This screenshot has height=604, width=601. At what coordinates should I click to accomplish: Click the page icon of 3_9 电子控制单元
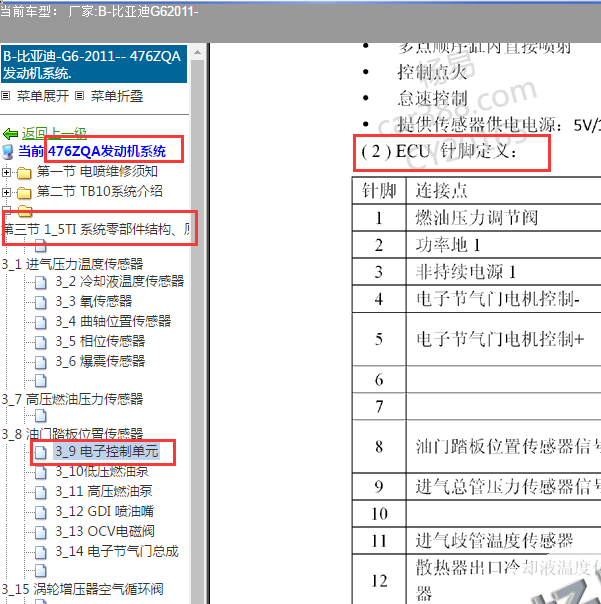[40, 452]
